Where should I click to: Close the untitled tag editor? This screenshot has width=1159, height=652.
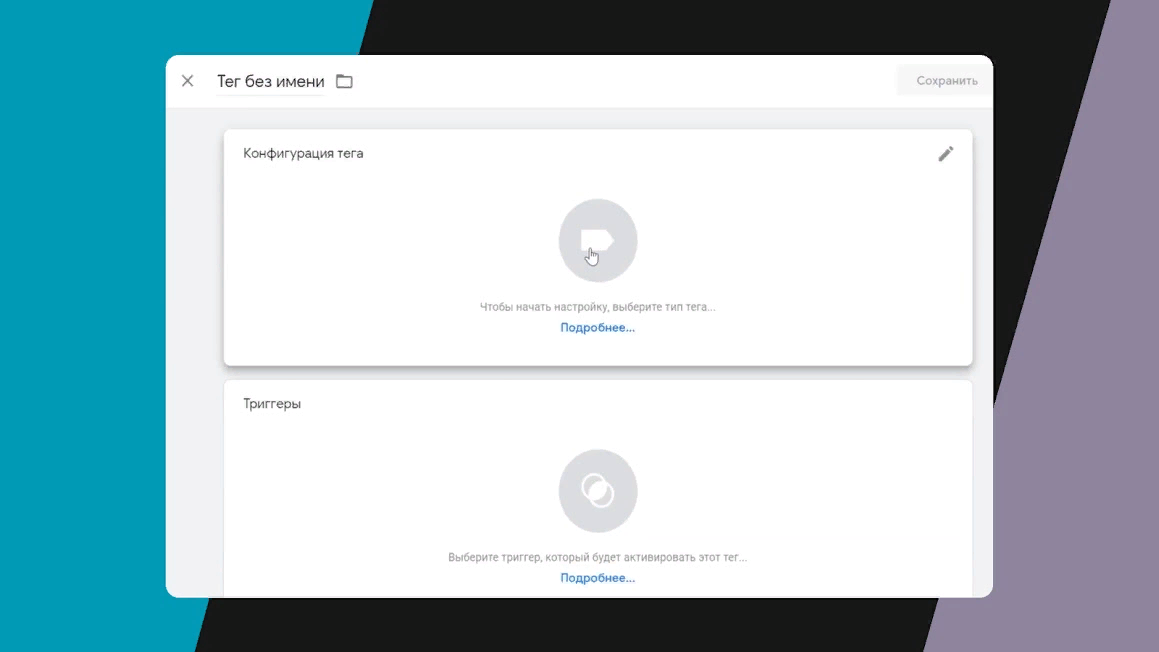click(x=188, y=81)
